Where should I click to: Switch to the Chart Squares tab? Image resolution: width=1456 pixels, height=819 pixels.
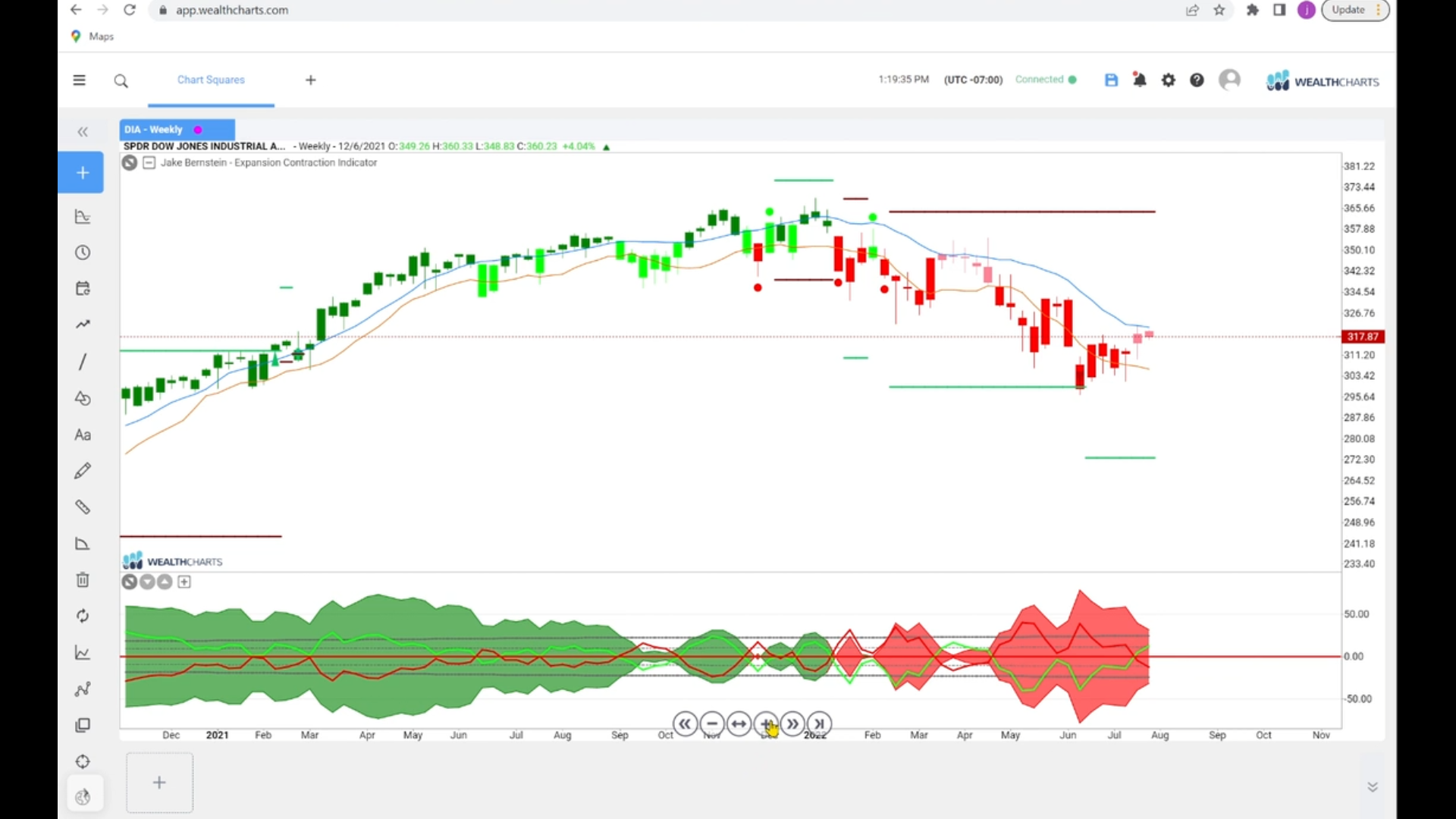[211, 80]
